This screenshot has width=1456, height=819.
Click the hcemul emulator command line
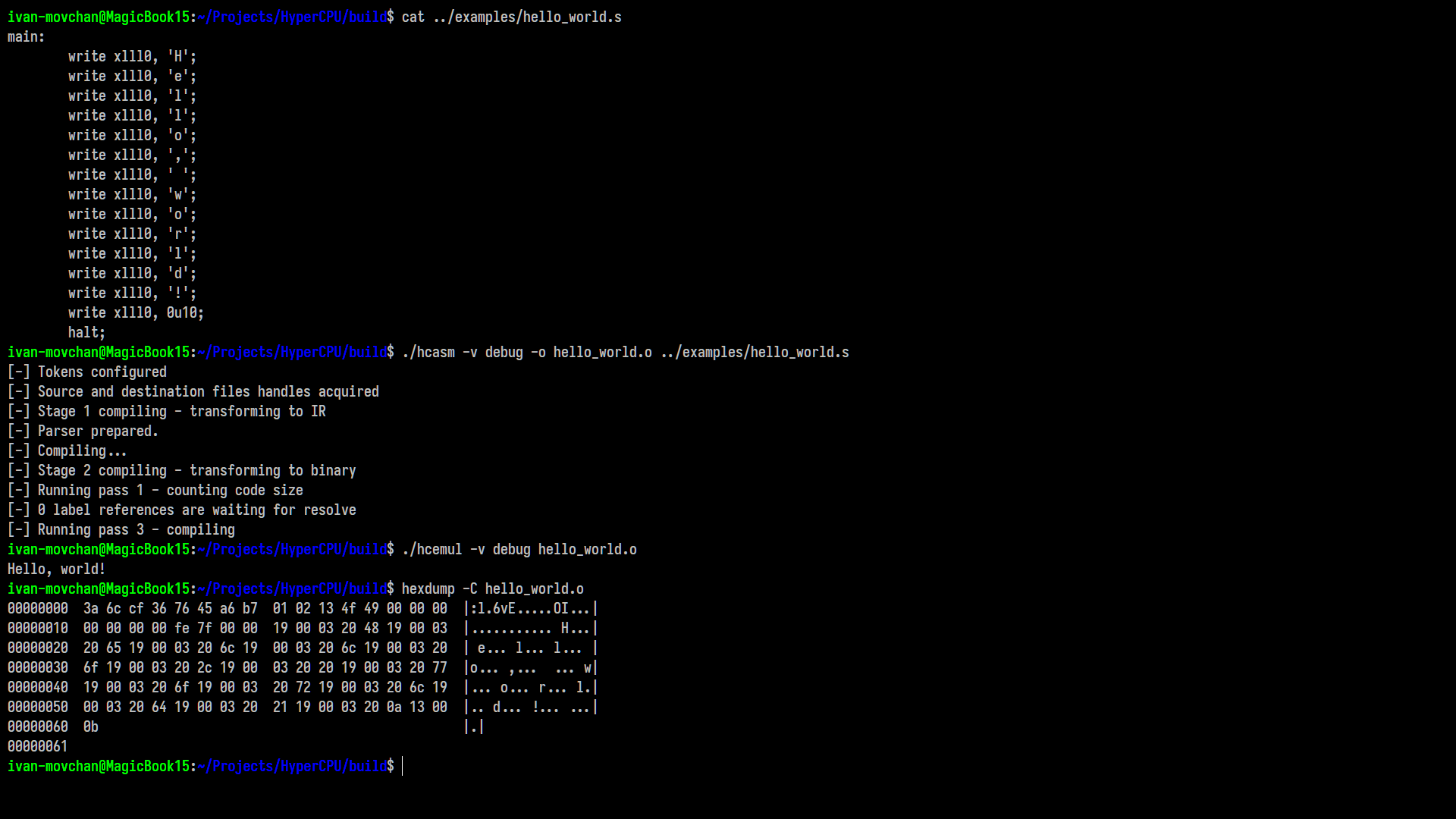[x=519, y=549]
